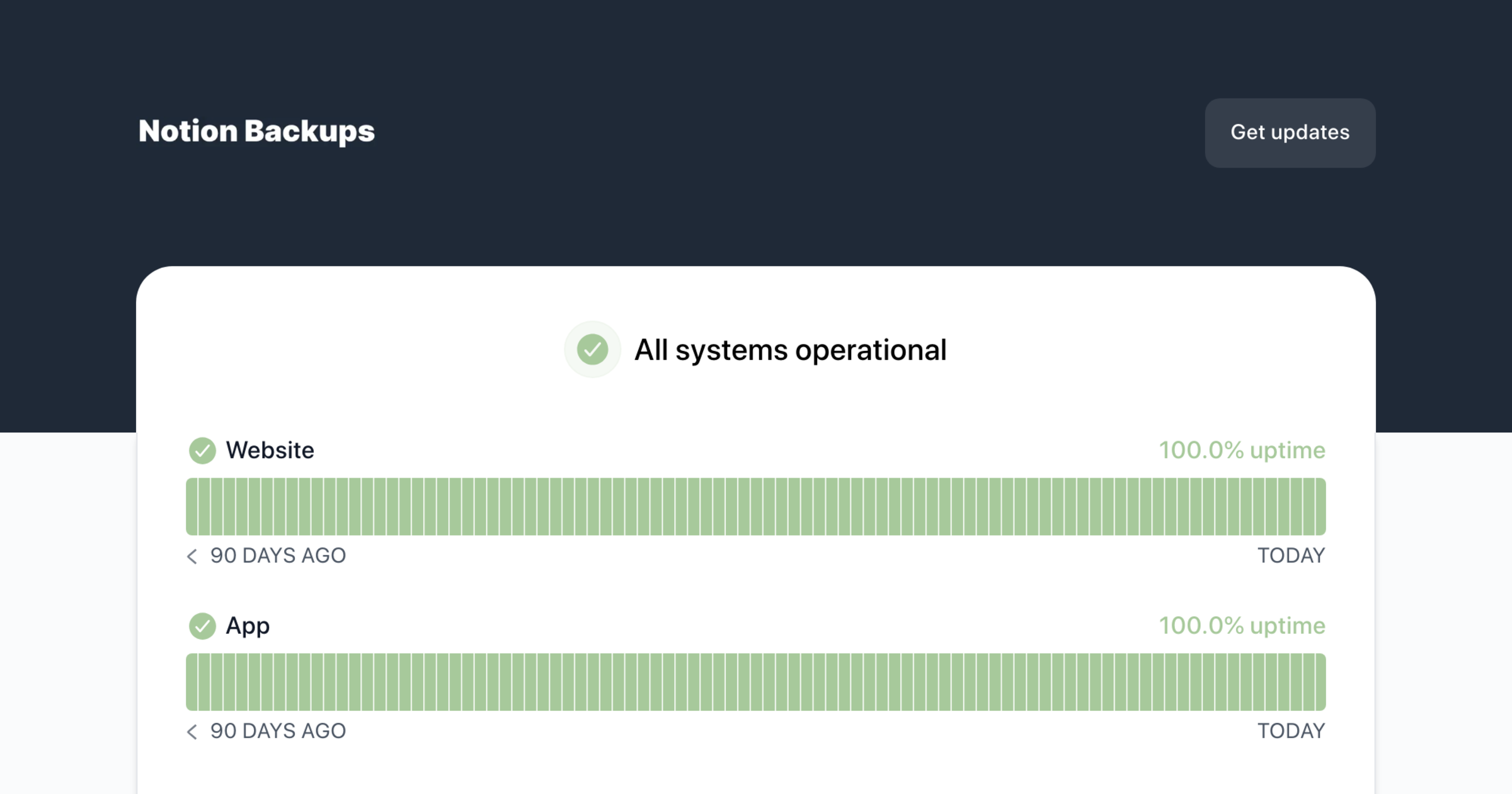Click the All systems operational heading
The width and height of the screenshot is (1512, 794).
[790, 350]
